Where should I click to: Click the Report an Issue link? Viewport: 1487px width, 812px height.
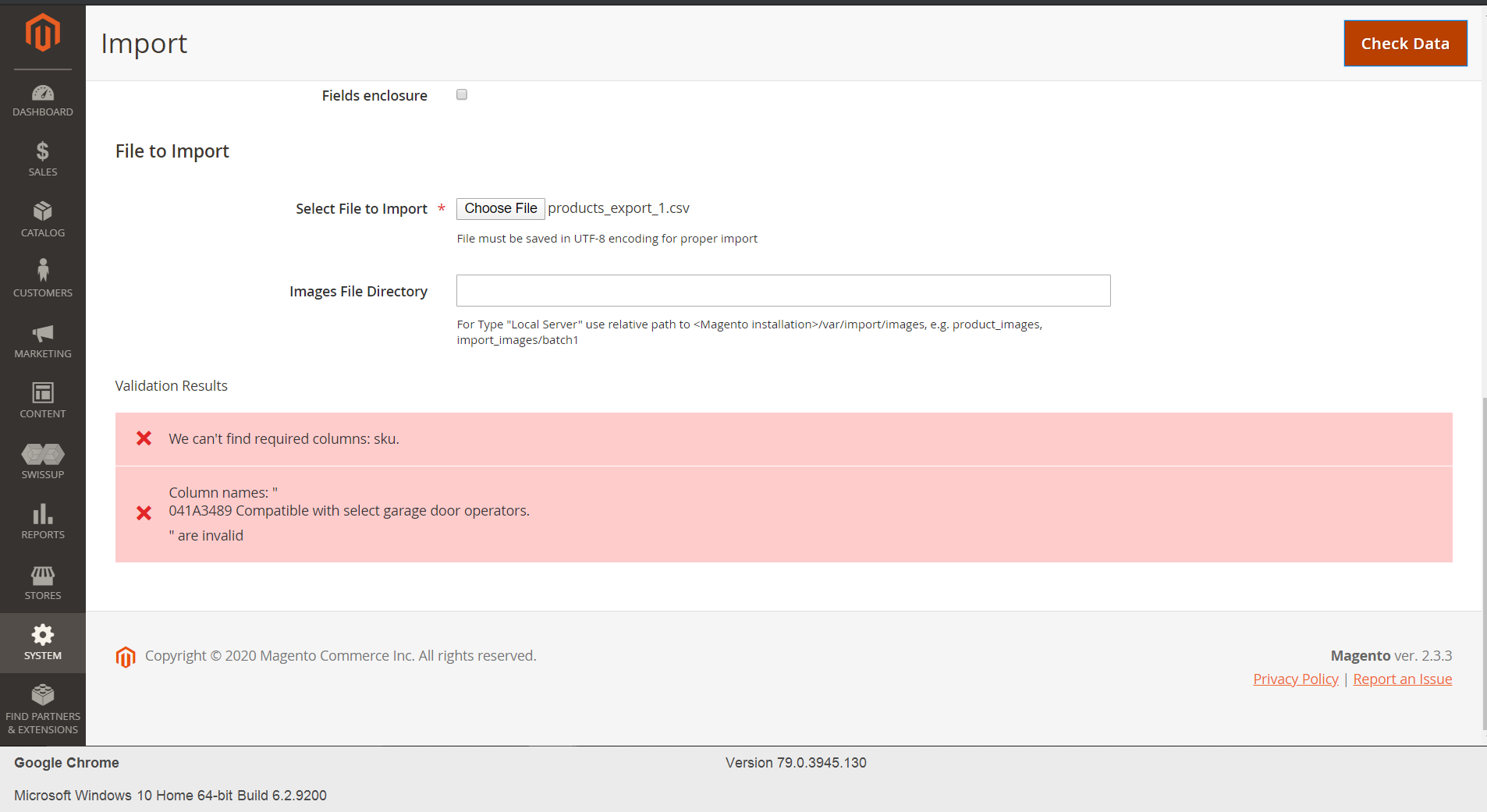tap(1401, 679)
